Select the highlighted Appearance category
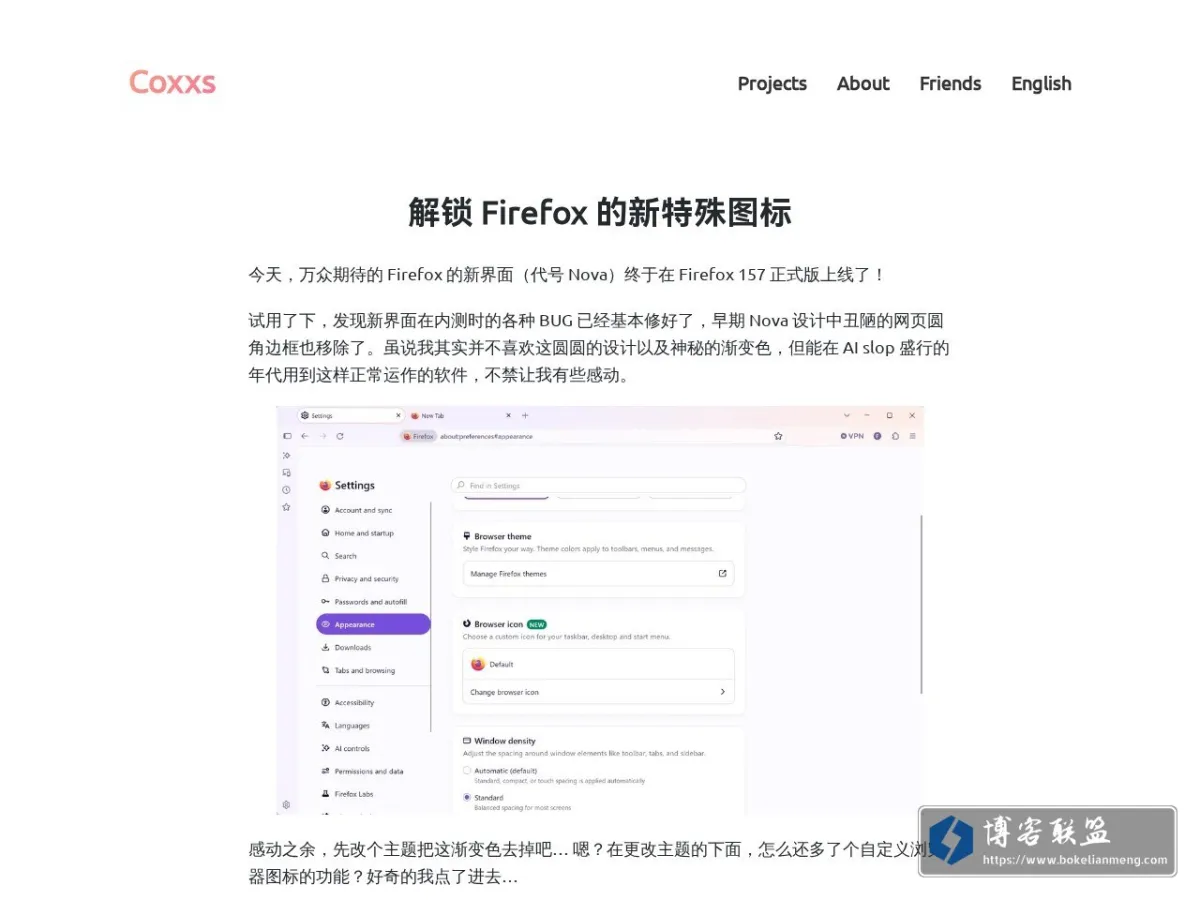The height and width of the screenshot is (900, 1200). (373, 624)
